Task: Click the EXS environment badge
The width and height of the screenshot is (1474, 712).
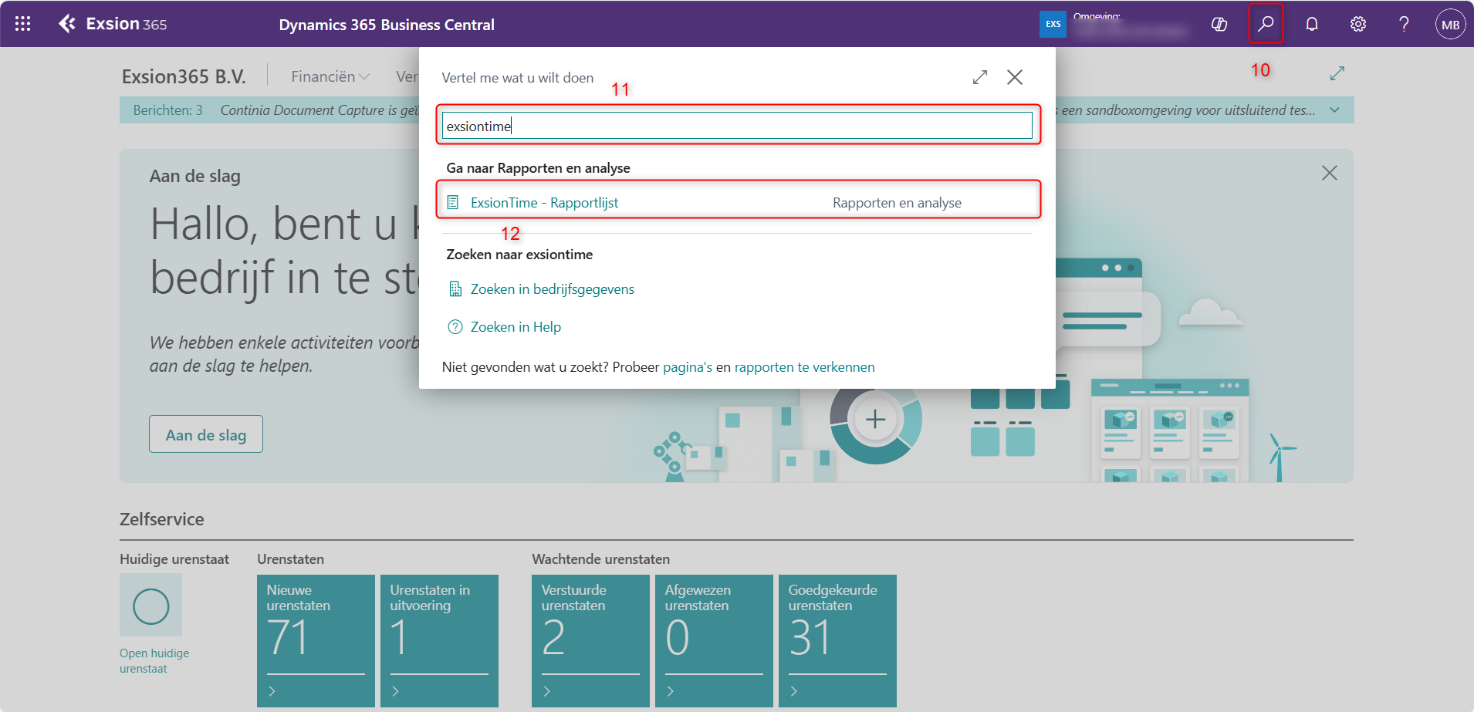Action: point(1053,24)
